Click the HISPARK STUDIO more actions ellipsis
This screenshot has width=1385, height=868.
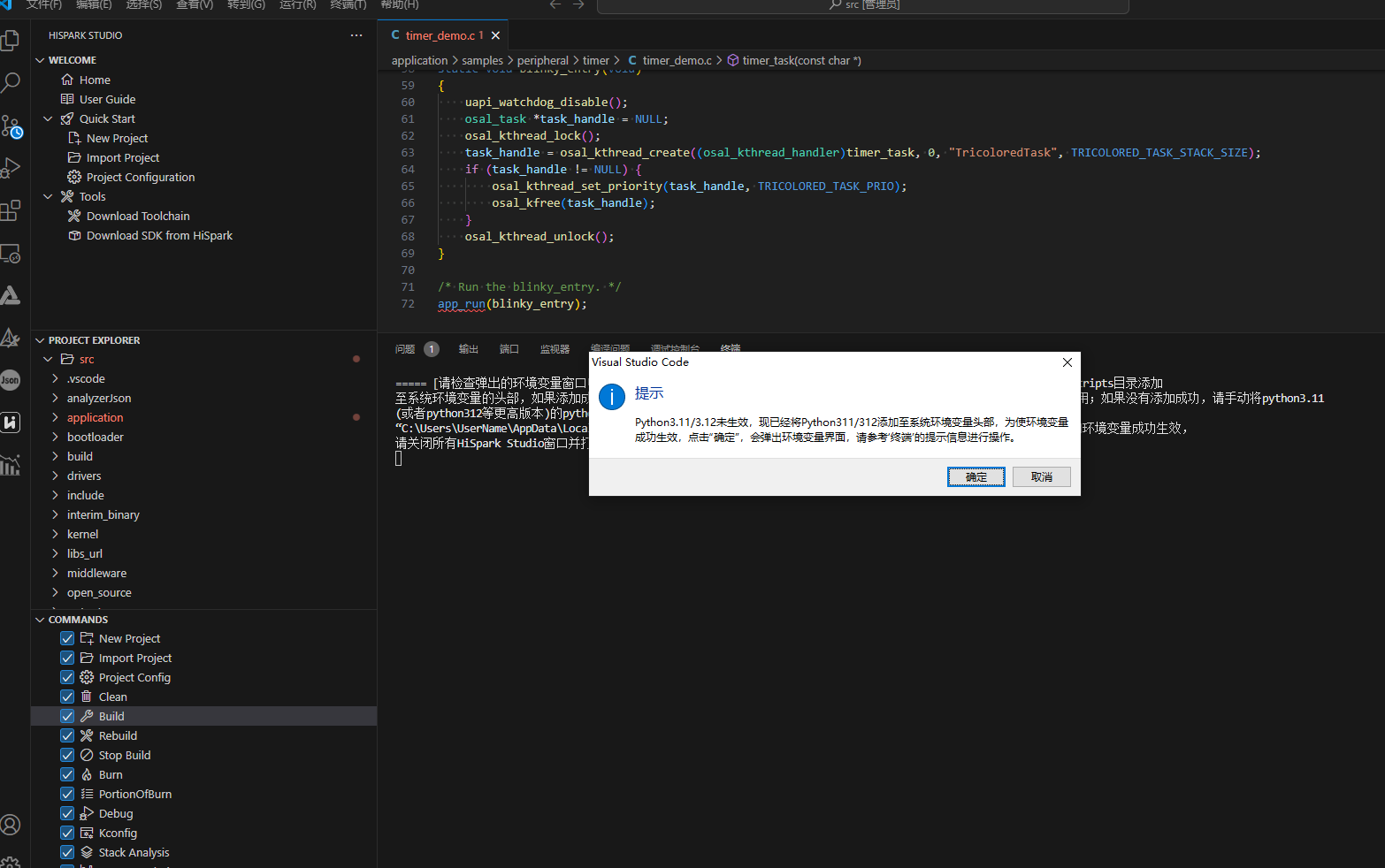click(356, 35)
